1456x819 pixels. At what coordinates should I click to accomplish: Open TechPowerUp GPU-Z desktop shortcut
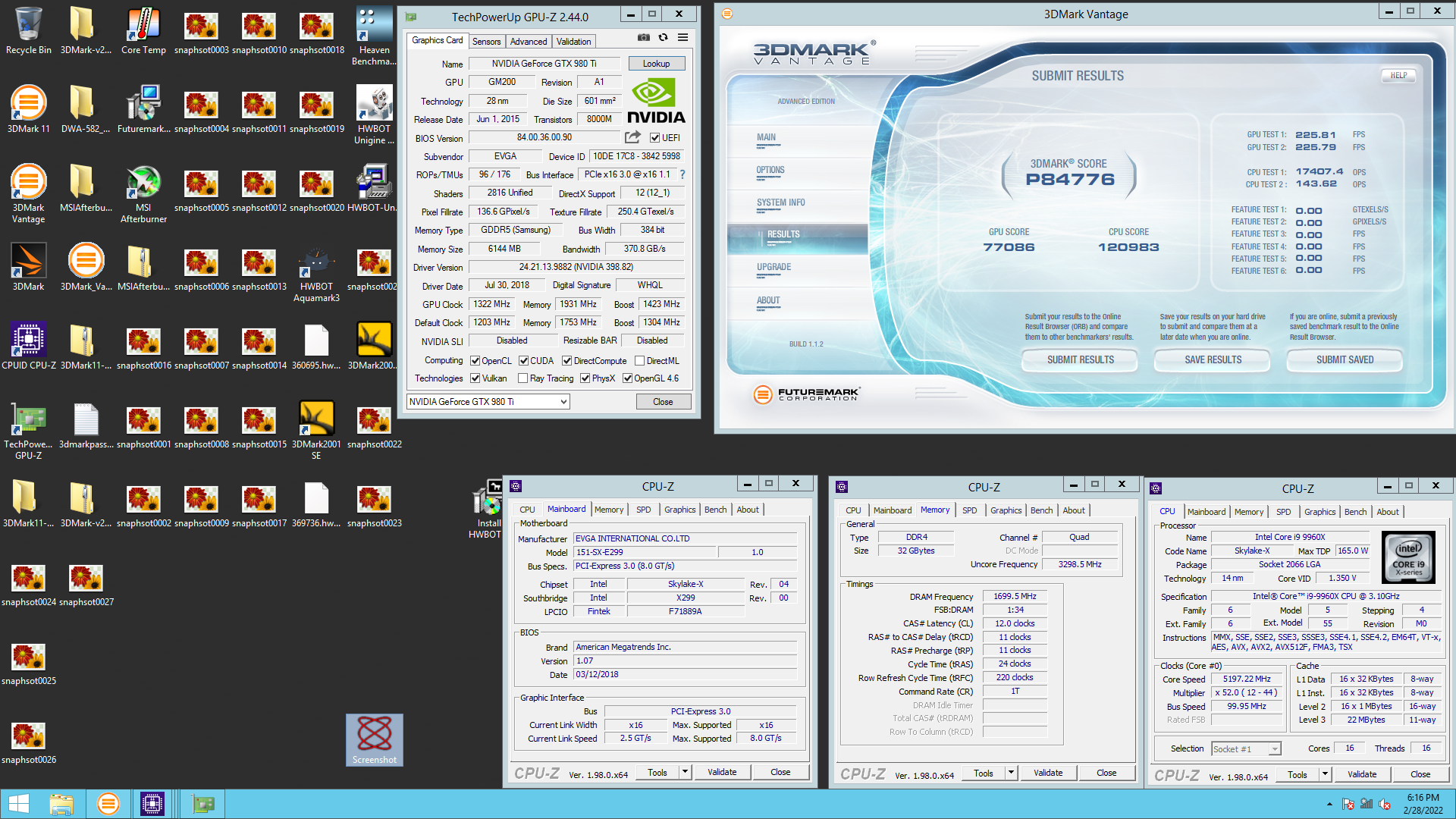click(29, 431)
